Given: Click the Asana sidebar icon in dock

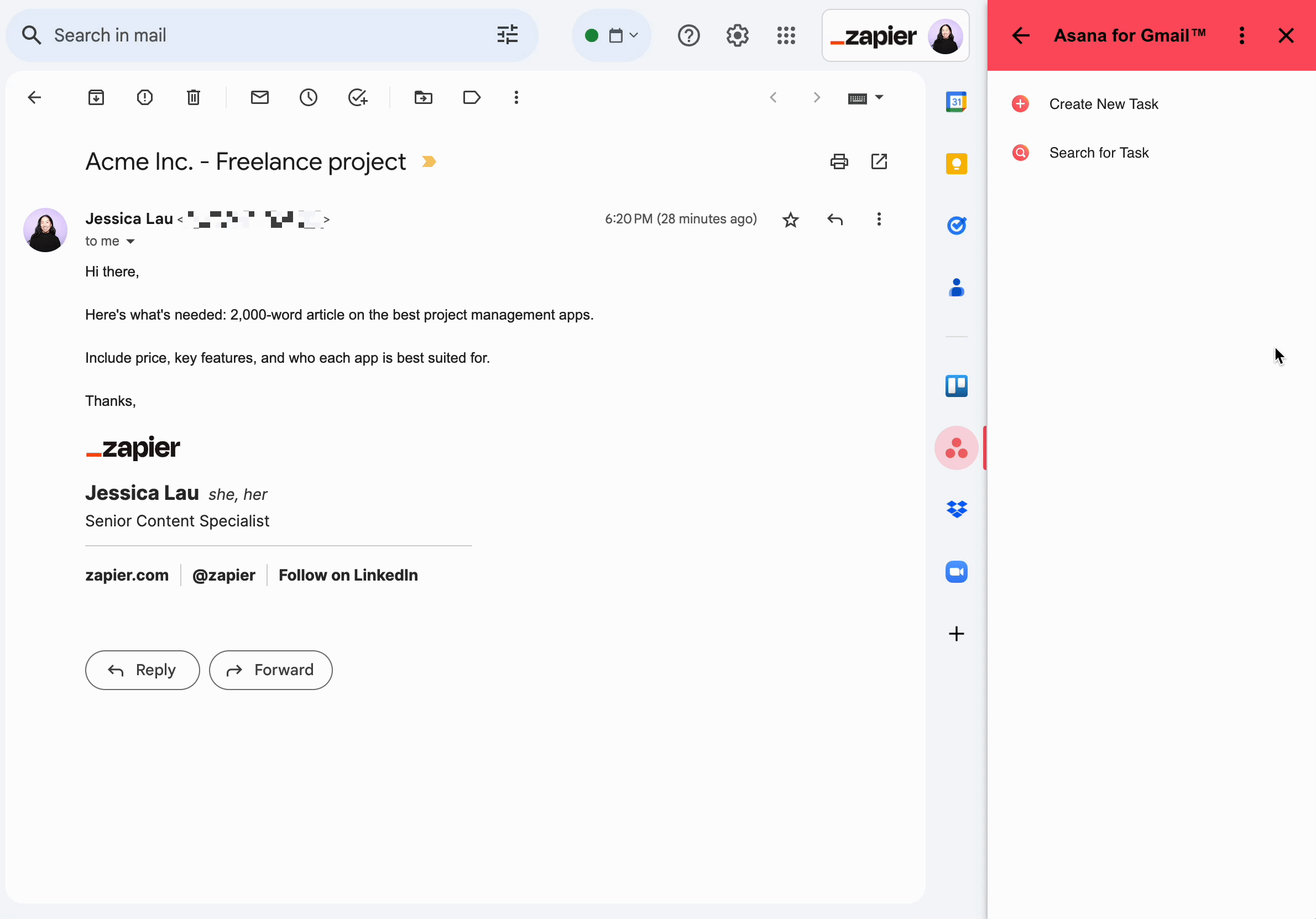Looking at the screenshot, I should click(x=956, y=448).
